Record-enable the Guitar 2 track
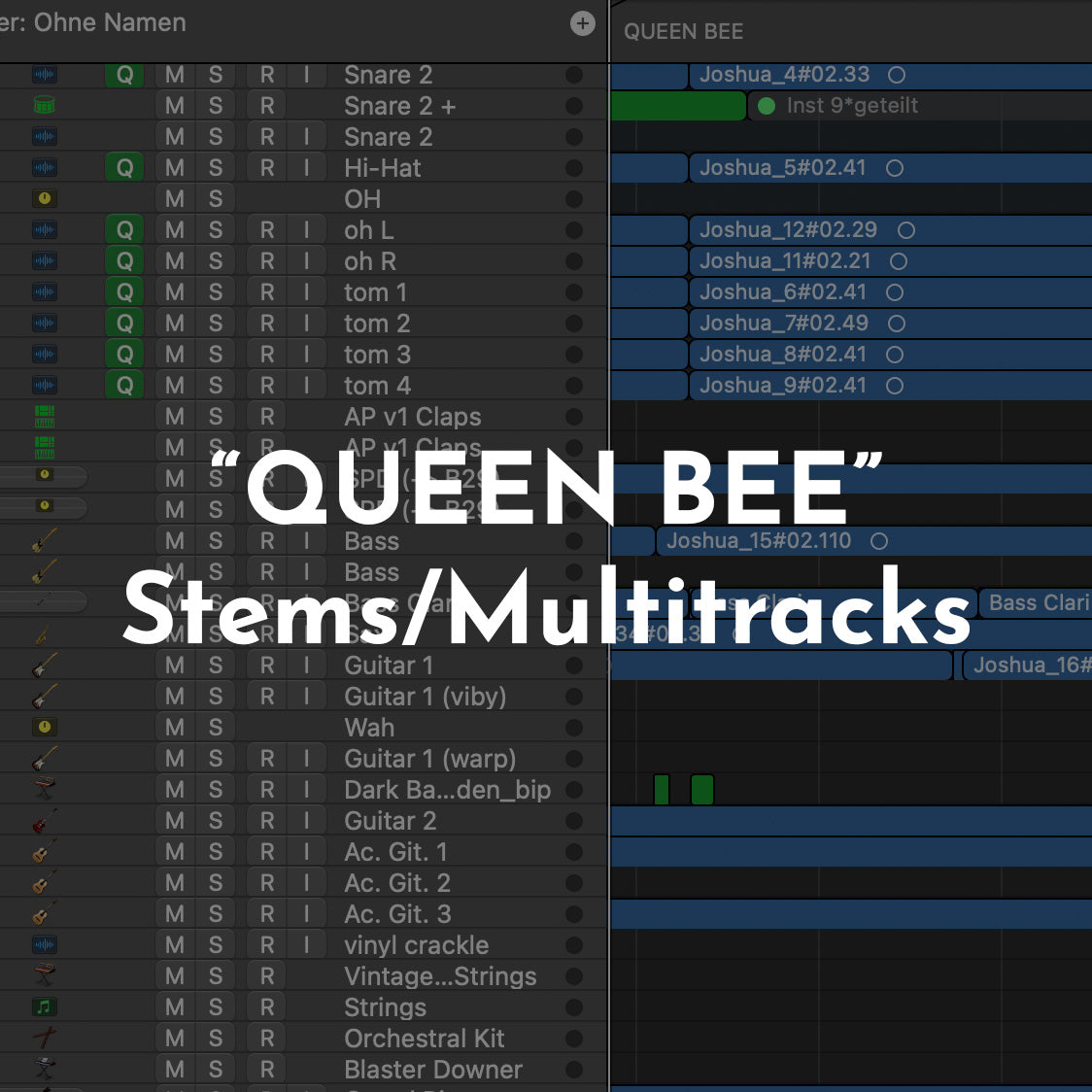This screenshot has height=1092, width=1092. point(267,821)
